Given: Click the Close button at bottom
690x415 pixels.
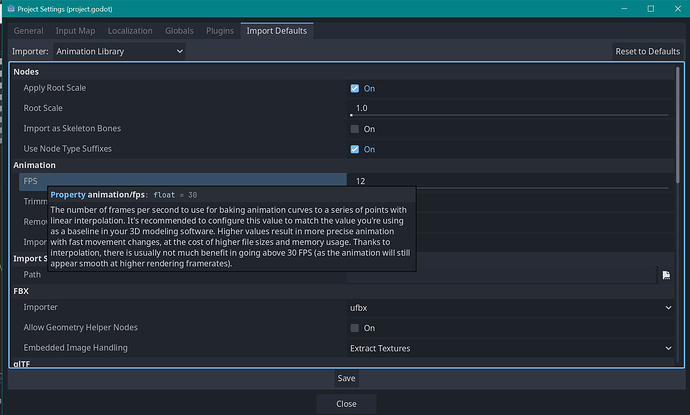Looking at the screenshot, I should 345,404.
